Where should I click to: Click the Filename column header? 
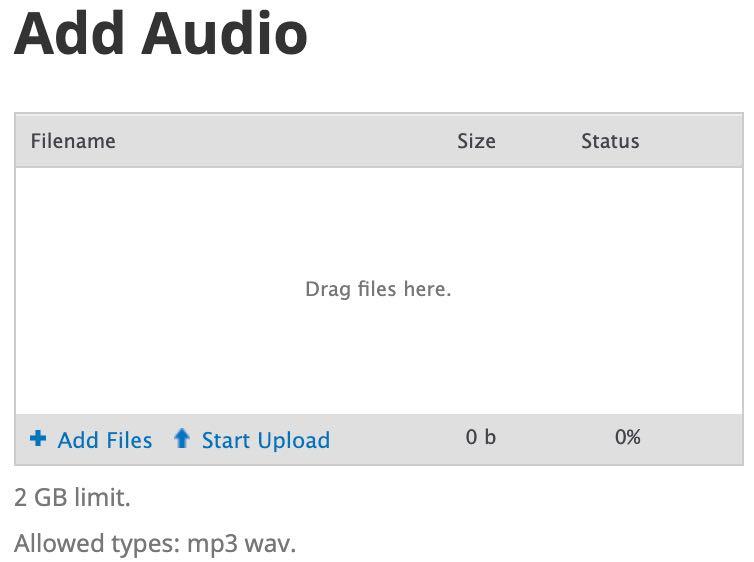pyautogui.click(x=73, y=141)
